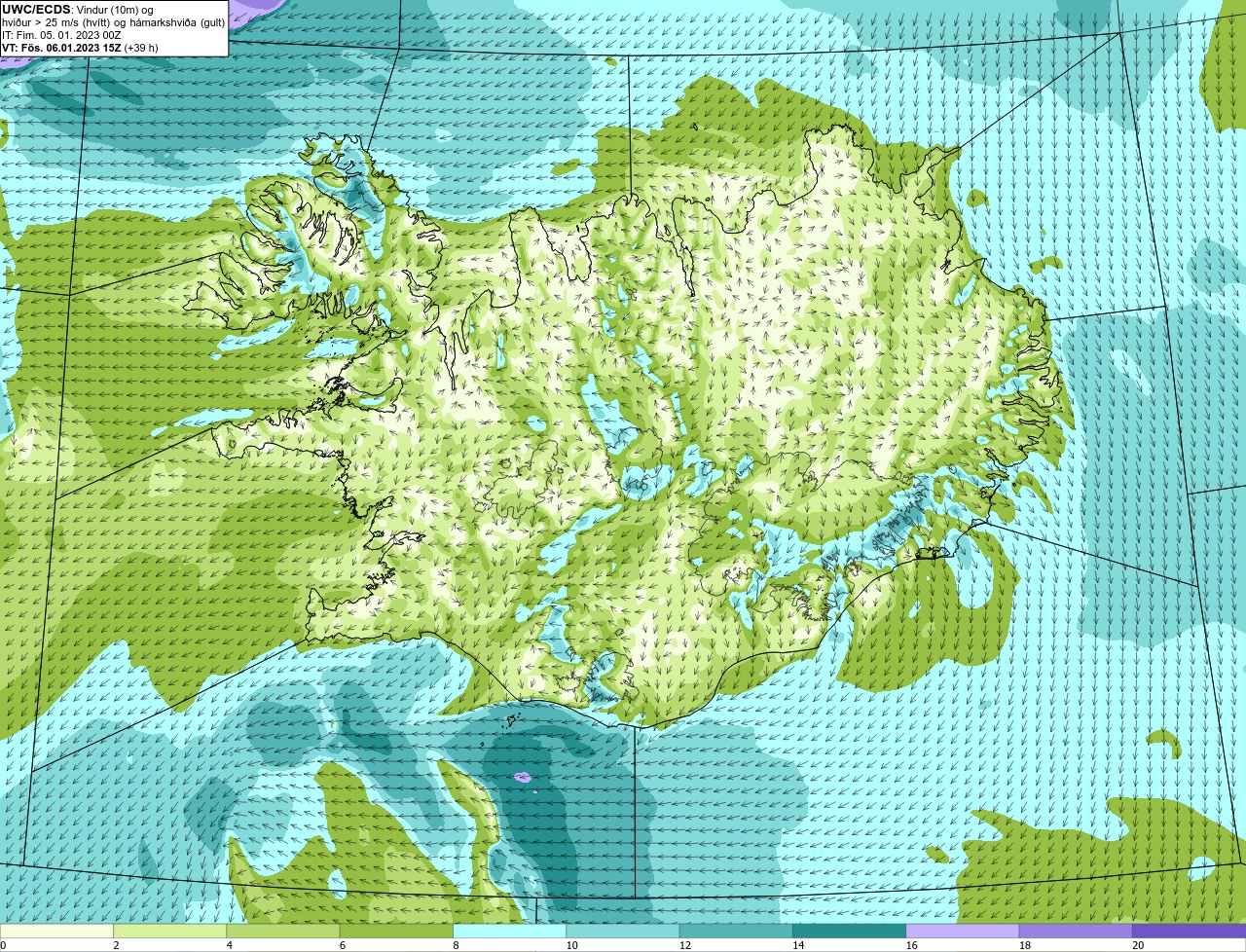
Task: Pick the 4–6 m/s light green legend swatch
Action: 283,932
